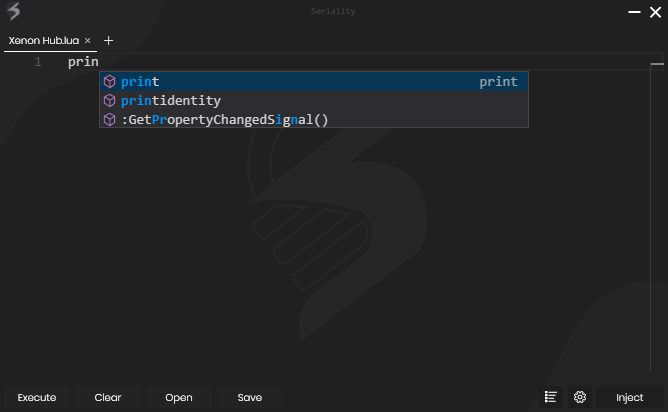Click the cube icon beside printidentity
This screenshot has width=668, height=412.
110,101
